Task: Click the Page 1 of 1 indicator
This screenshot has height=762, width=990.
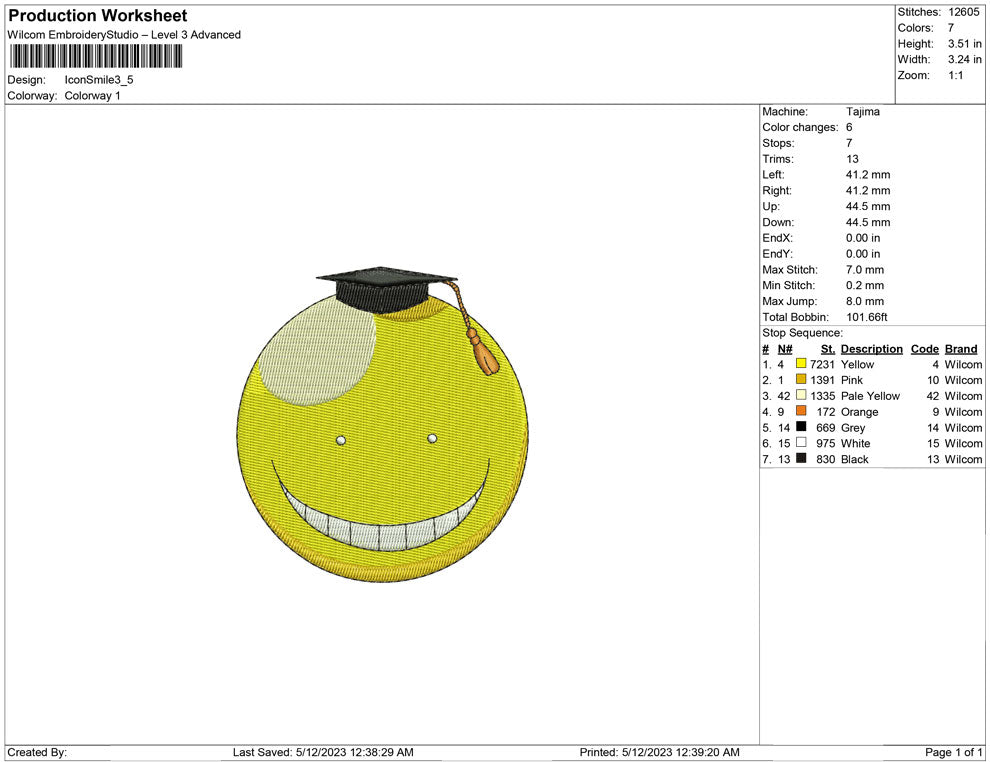Action: (954, 752)
